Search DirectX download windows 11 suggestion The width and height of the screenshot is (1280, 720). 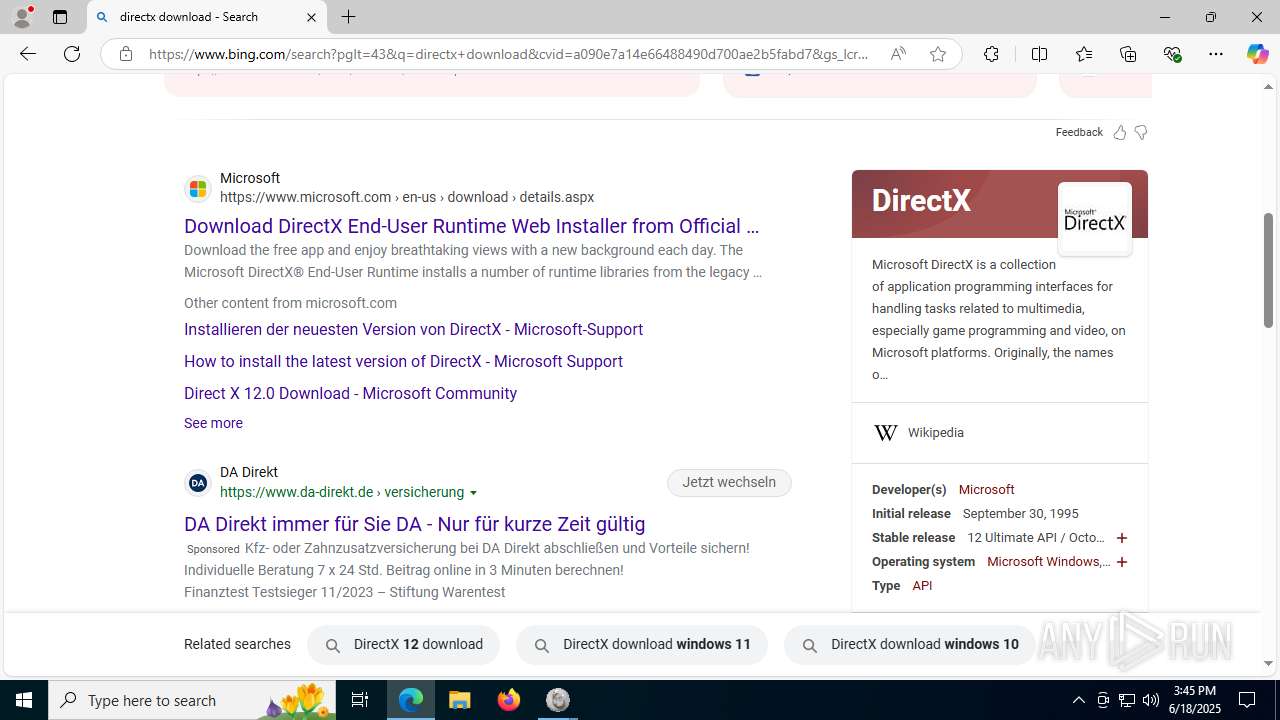tap(642, 645)
